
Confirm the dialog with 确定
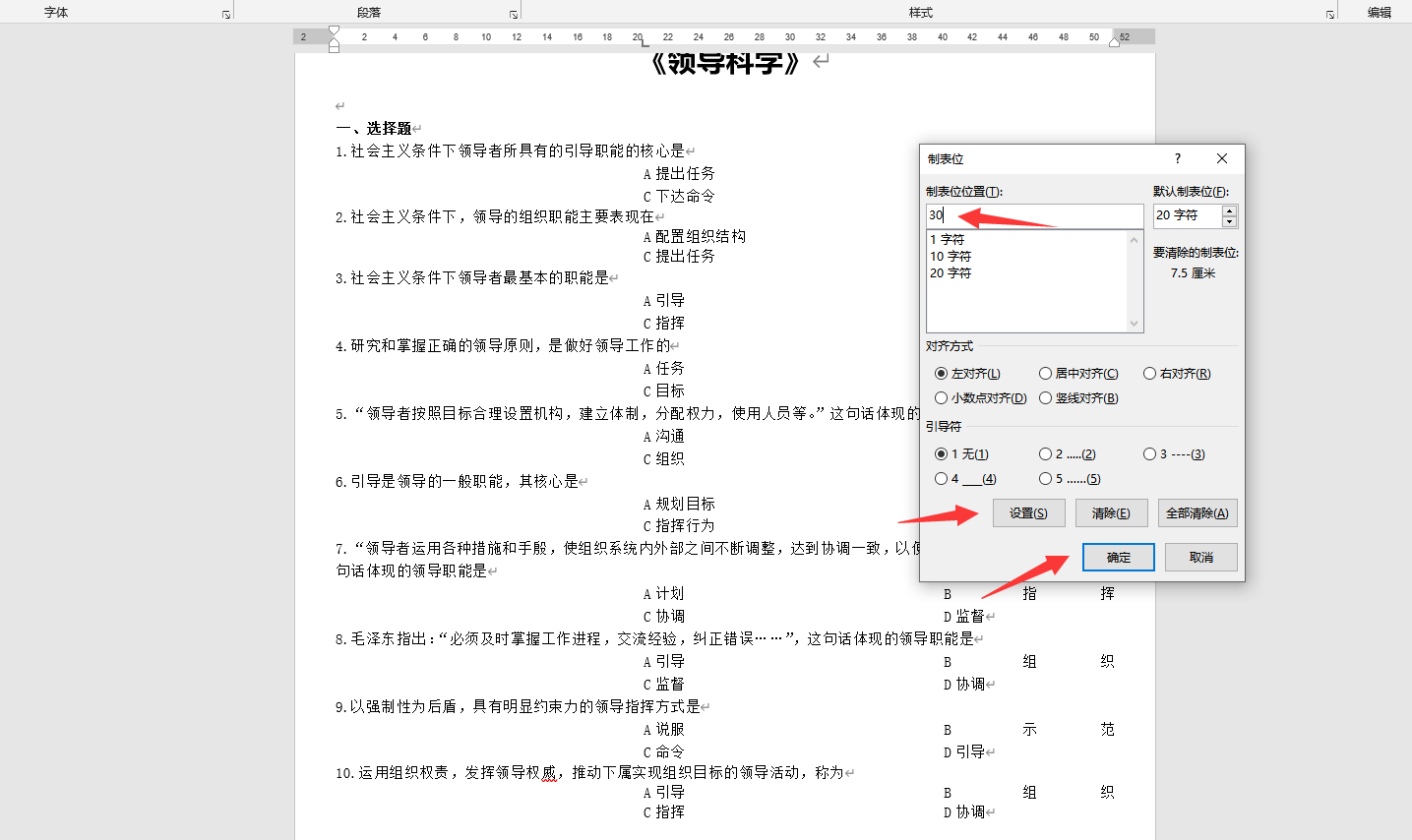pos(1119,558)
